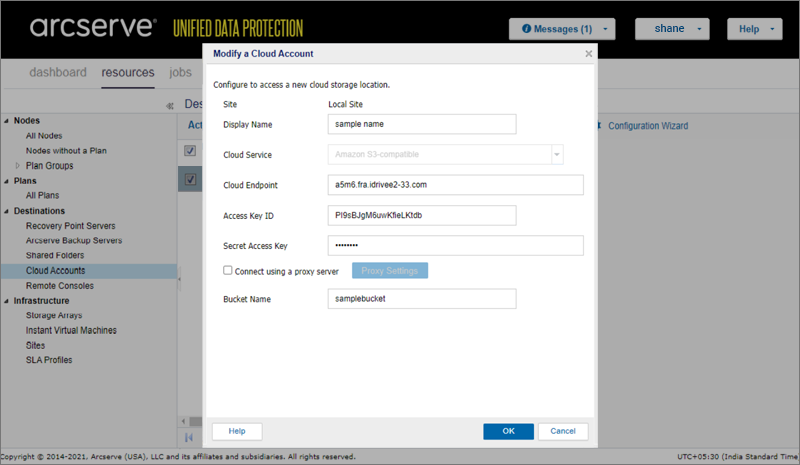Collapse the Destinations tree section
The height and width of the screenshot is (465, 800).
pyautogui.click(x=6, y=211)
